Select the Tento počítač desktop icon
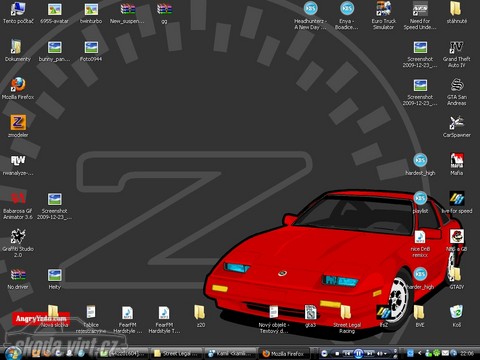The height and width of the screenshot is (360, 480). pos(18,13)
